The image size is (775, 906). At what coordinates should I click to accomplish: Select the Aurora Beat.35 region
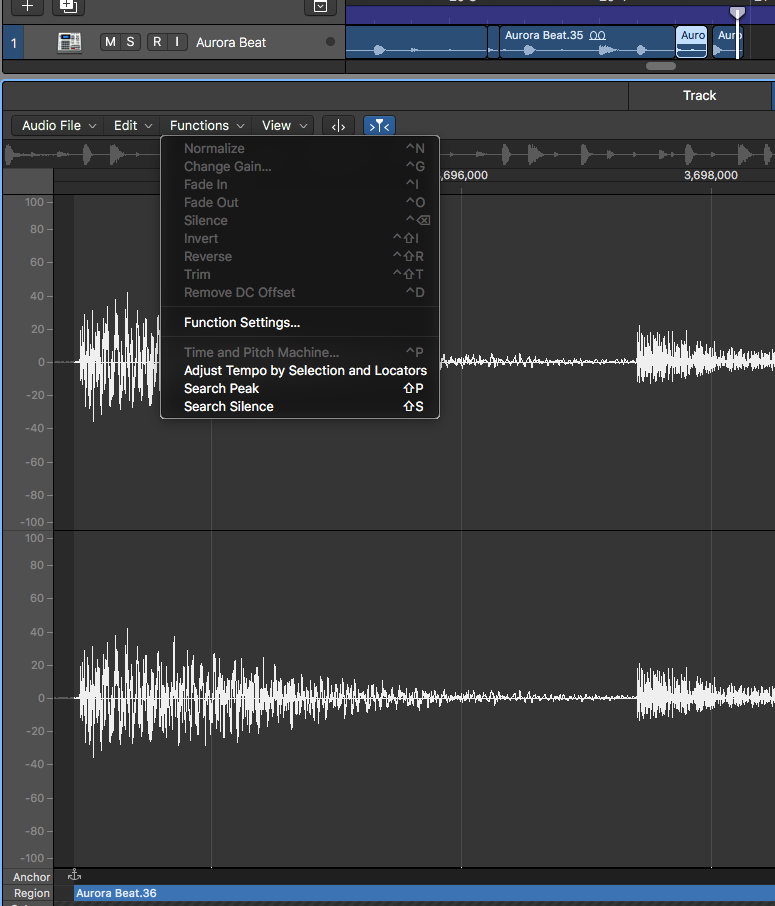coord(587,42)
